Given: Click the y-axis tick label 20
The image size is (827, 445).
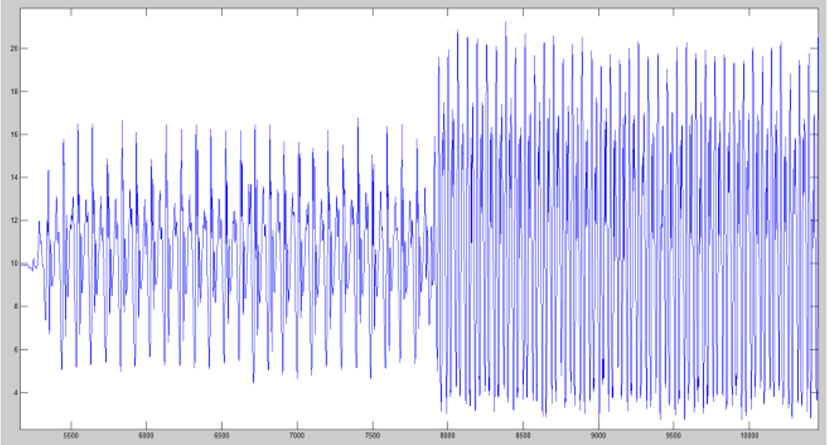Looking at the screenshot, I should (x=14, y=49).
